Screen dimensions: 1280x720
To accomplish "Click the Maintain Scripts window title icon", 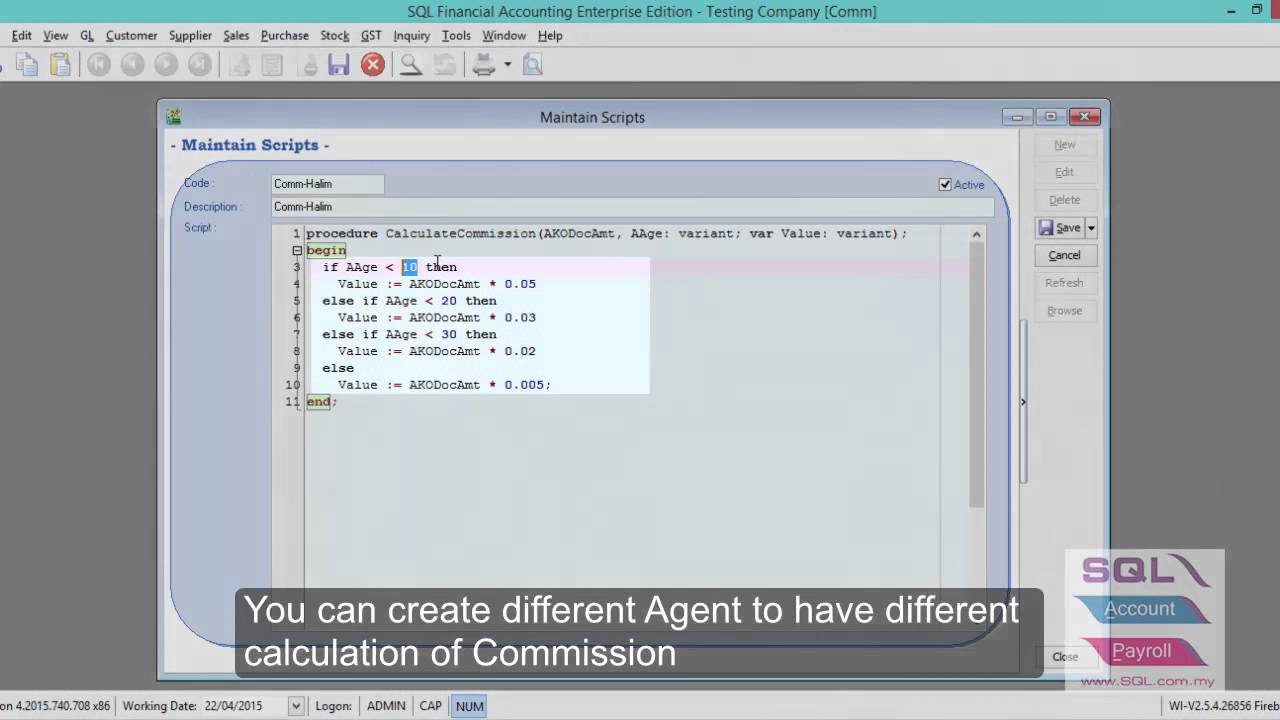I will [174, 117].
